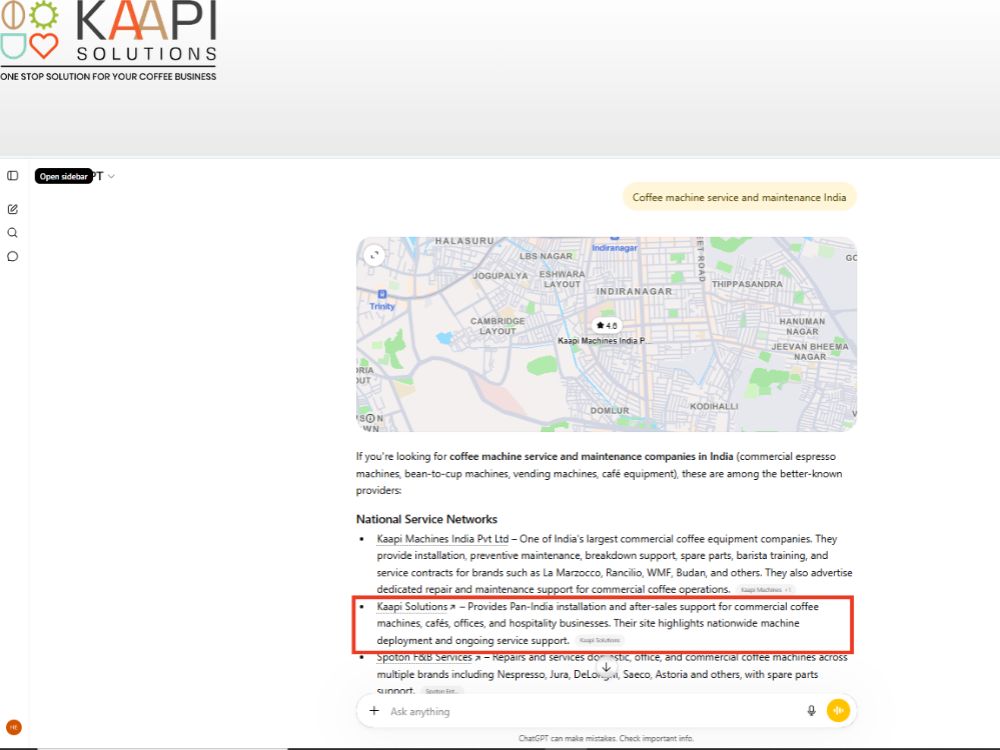Open the Kaapi Machines source citation chip
1000x750 pixels.
coord(765,589)
